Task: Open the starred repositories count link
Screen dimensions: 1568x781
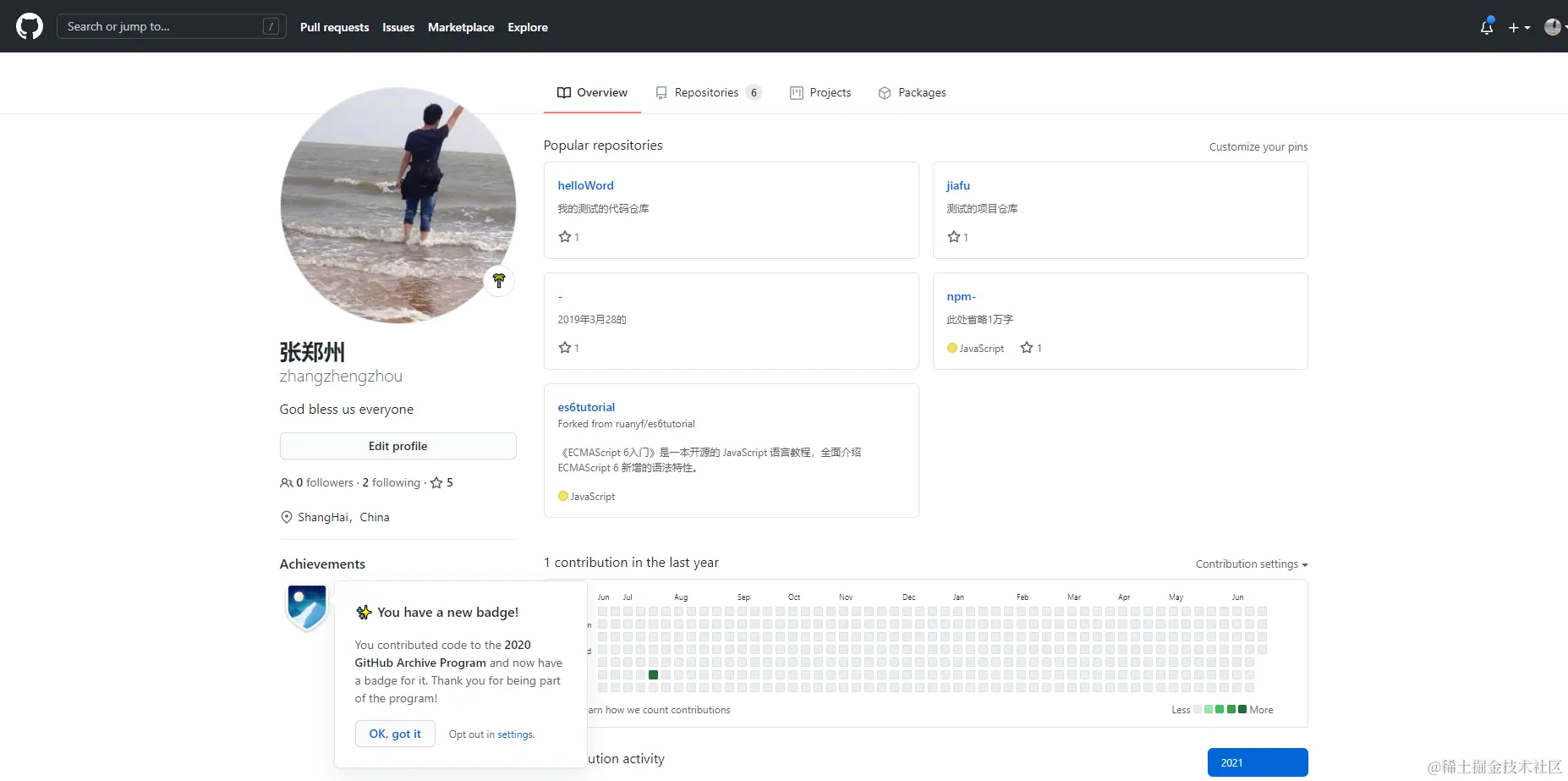Action: [x=441, y=482]
